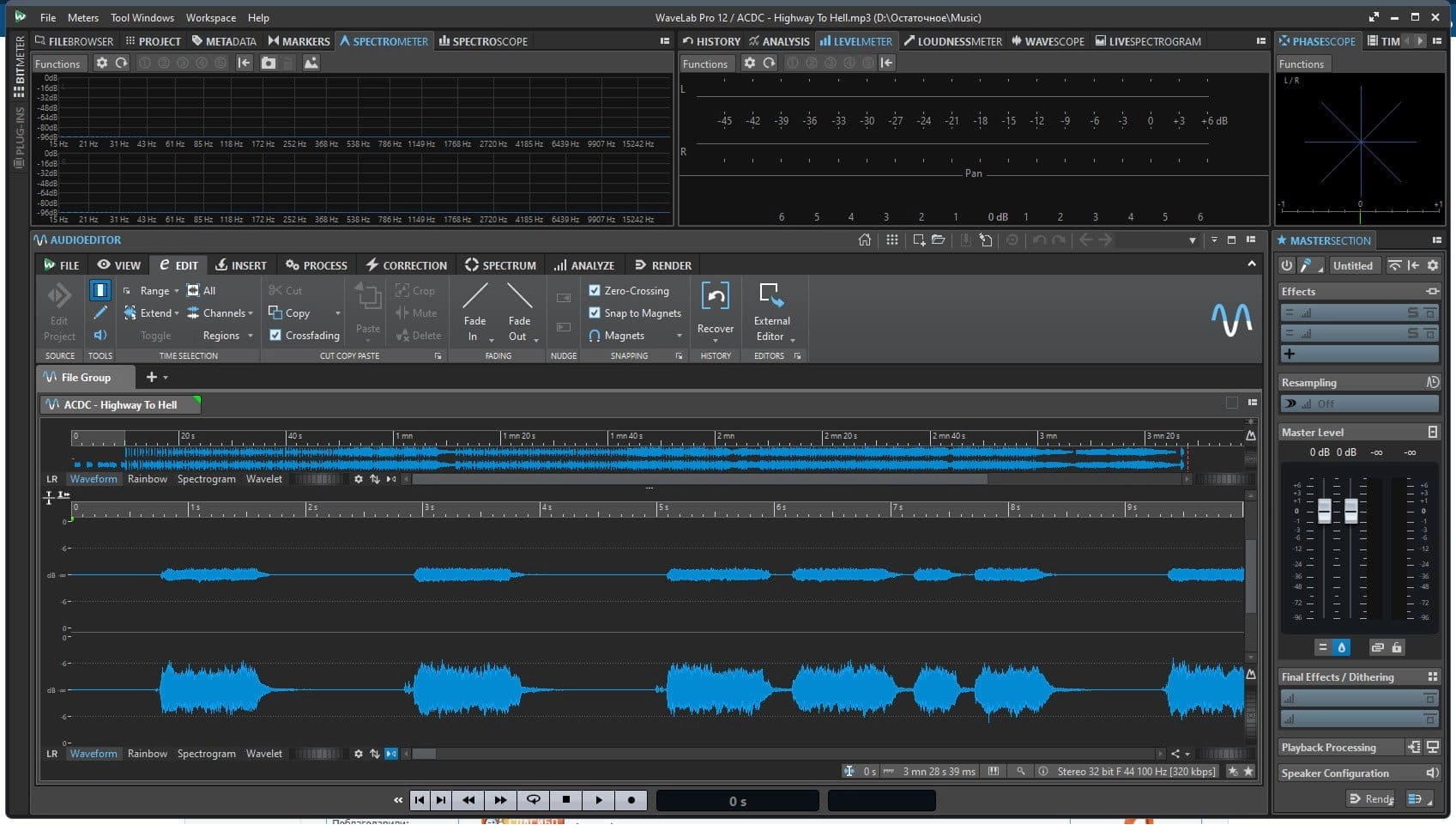Click the Render button in Master Section
The image size is (1456, 831).
pyautogui.click(x=1371, y=799)
